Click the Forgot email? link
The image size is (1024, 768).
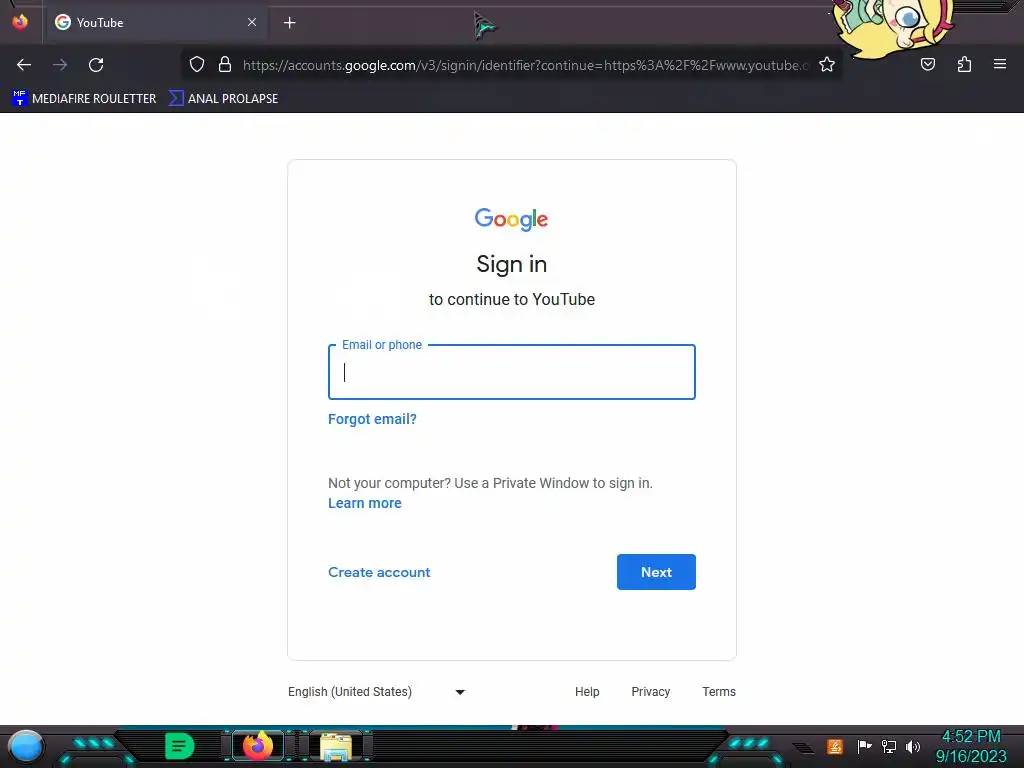click(372, 419)
